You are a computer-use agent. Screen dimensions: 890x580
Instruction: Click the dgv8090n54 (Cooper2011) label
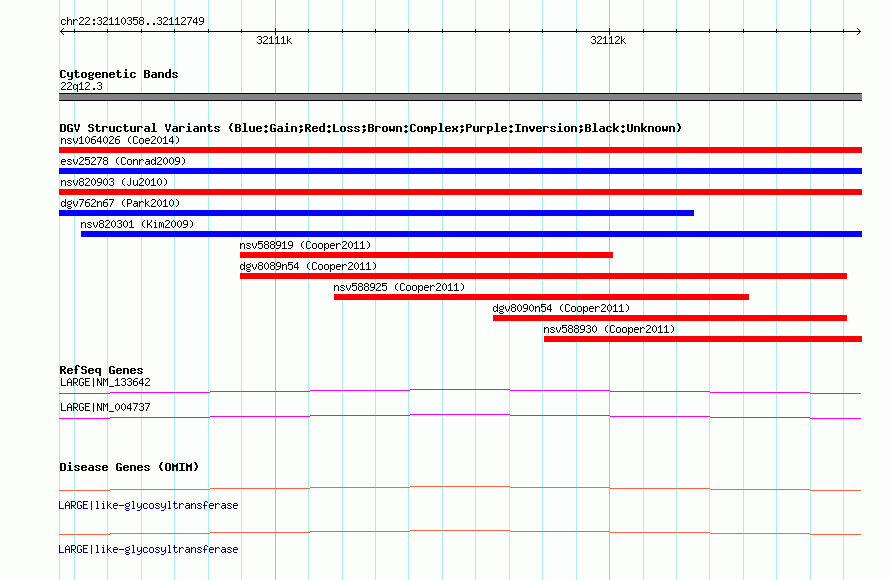(x=561, y=308)
